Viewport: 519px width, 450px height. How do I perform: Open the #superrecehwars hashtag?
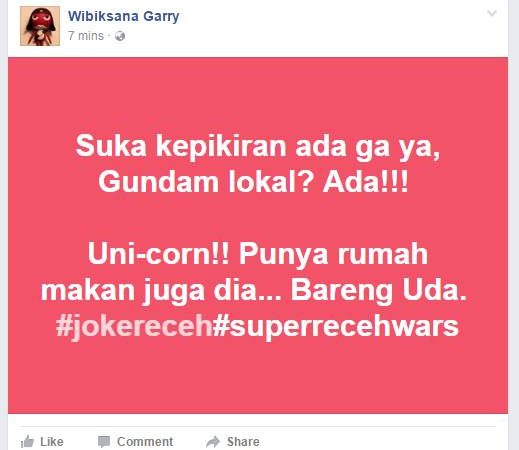click(x=336, y=326)
